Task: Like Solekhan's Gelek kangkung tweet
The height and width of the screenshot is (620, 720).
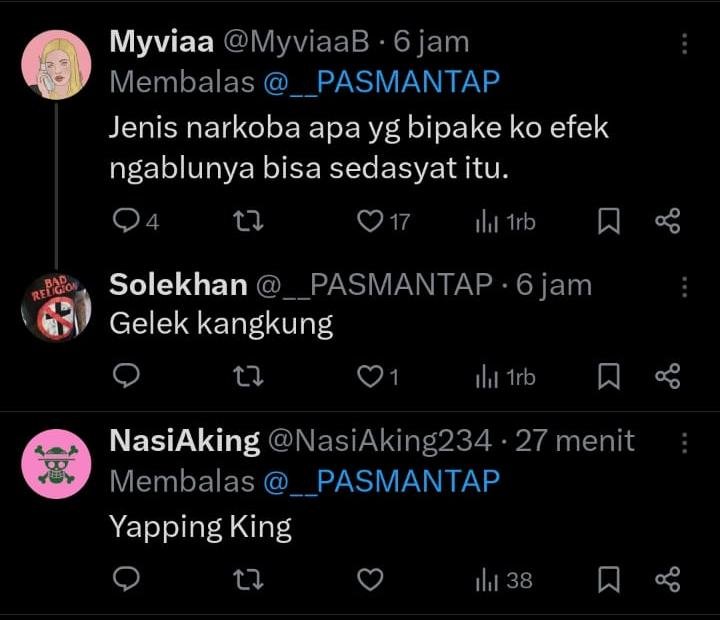Action: 371,377
